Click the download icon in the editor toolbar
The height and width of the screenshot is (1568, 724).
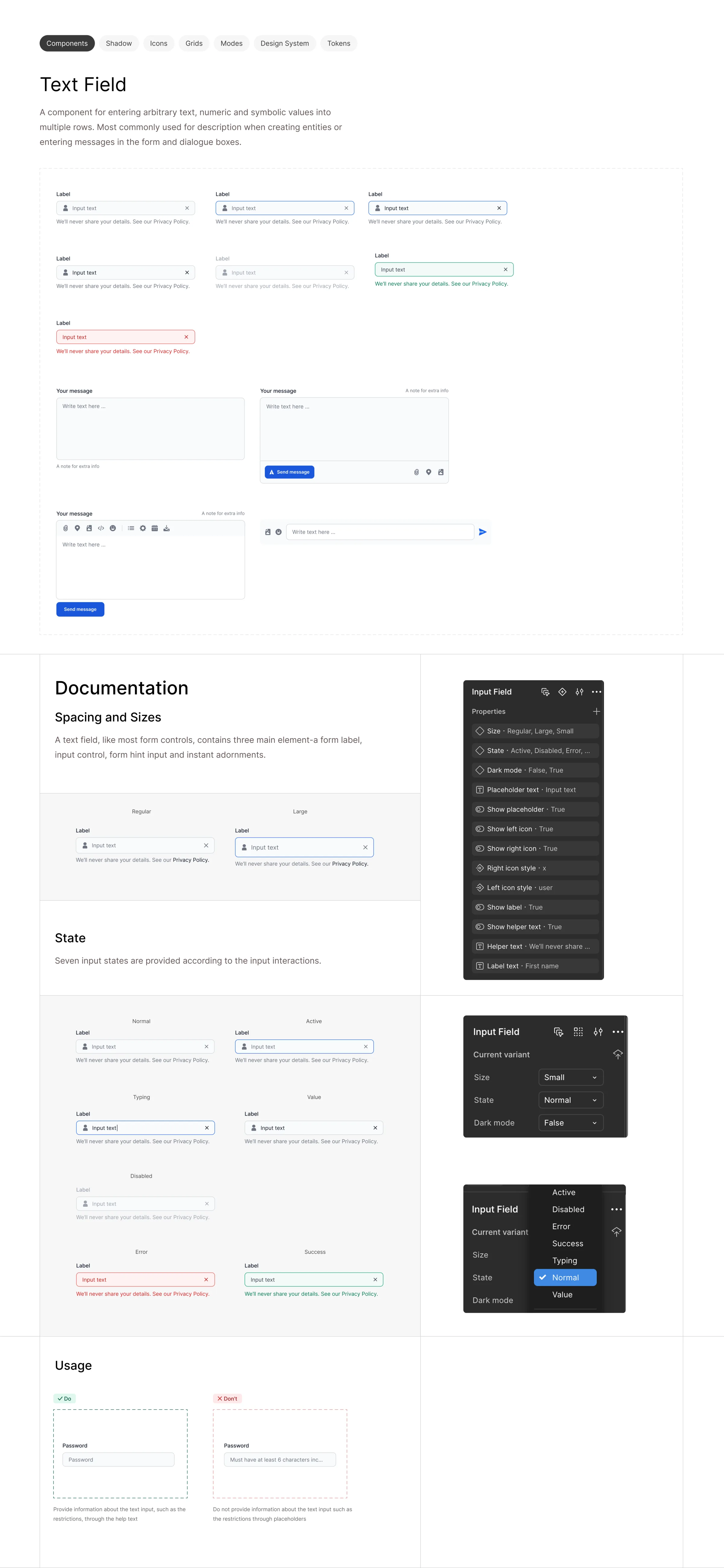point(167,528)
